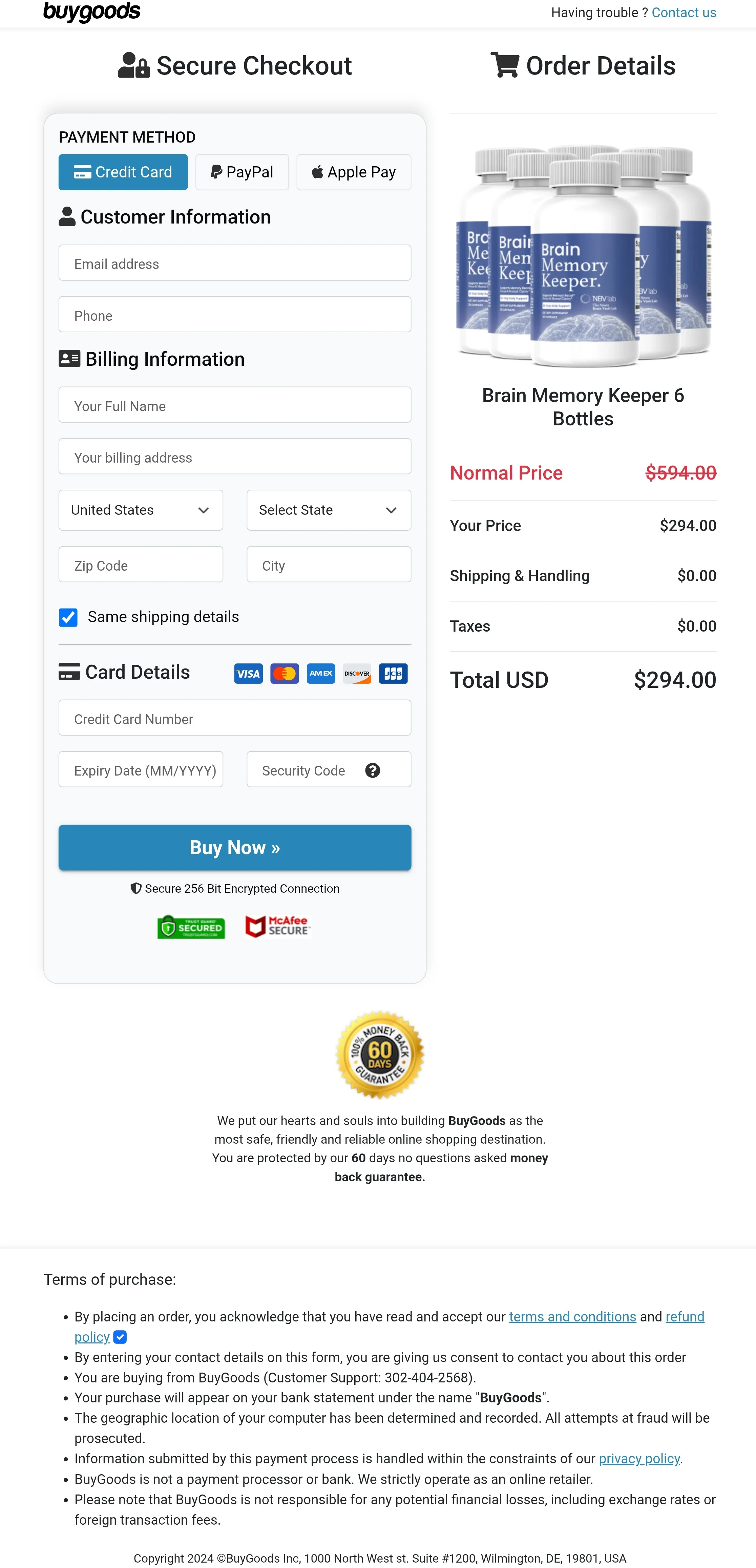Screen dimensions: 756x1568
Task: Switch to the Credit Card tab
Action: pyautogui.click(x=122, y=172)
